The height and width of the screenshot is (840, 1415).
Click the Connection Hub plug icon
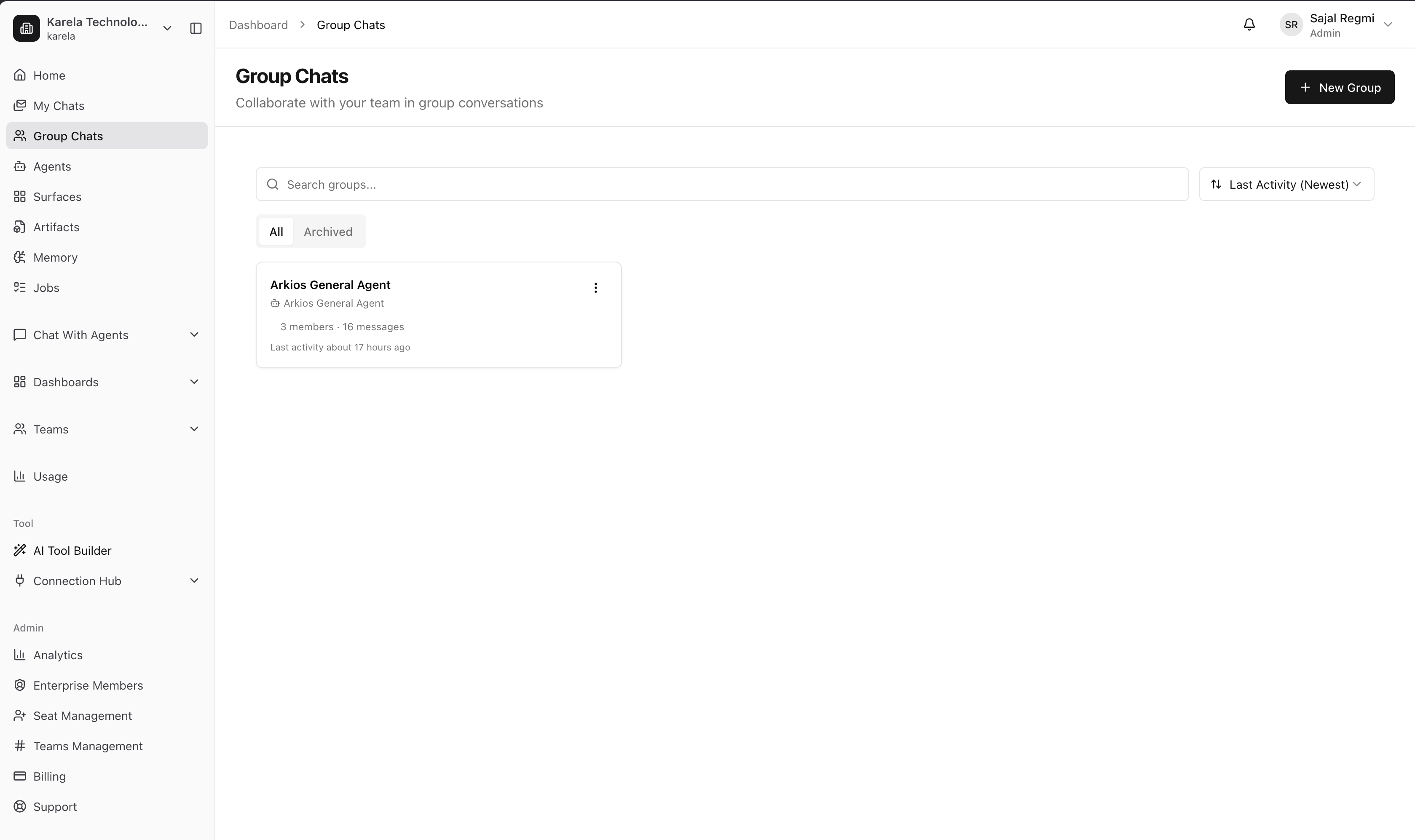point(20,581)
